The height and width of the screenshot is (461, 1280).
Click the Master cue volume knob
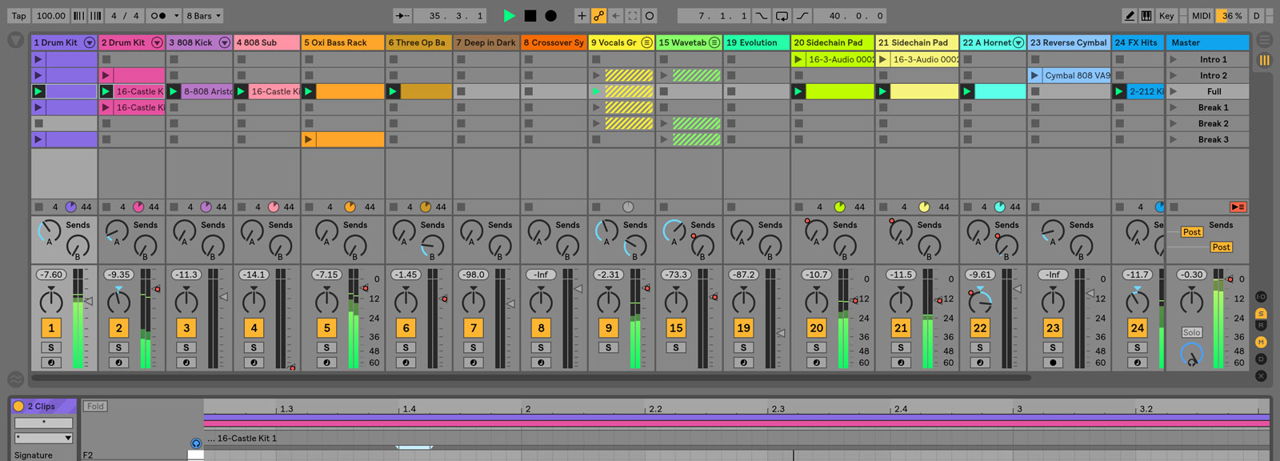click(x=1191, y=353)
